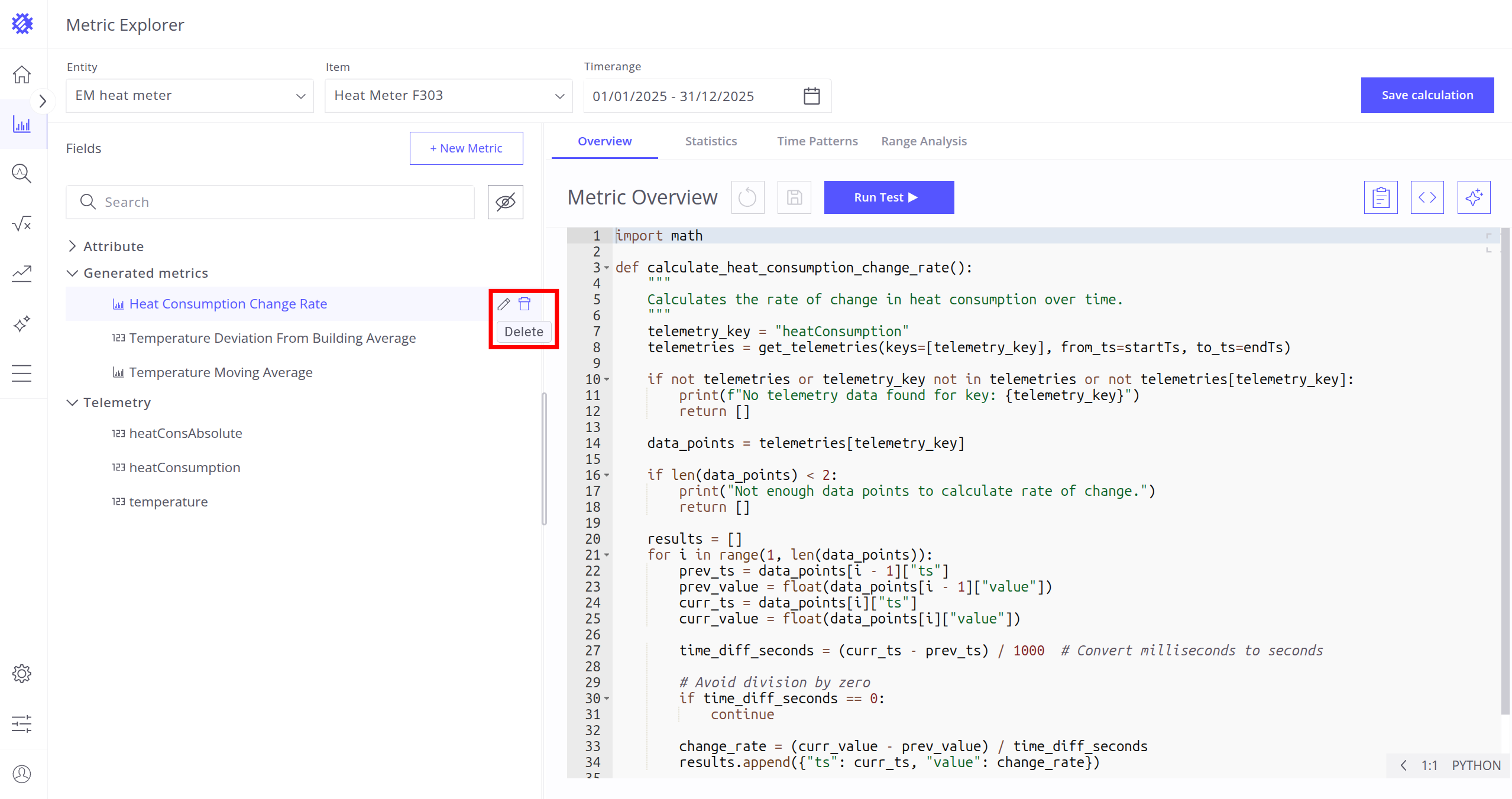Screen dimensions: 1512x799
Task: Open the Item dropdown Heat Meter F303
Action: (448, 96)
